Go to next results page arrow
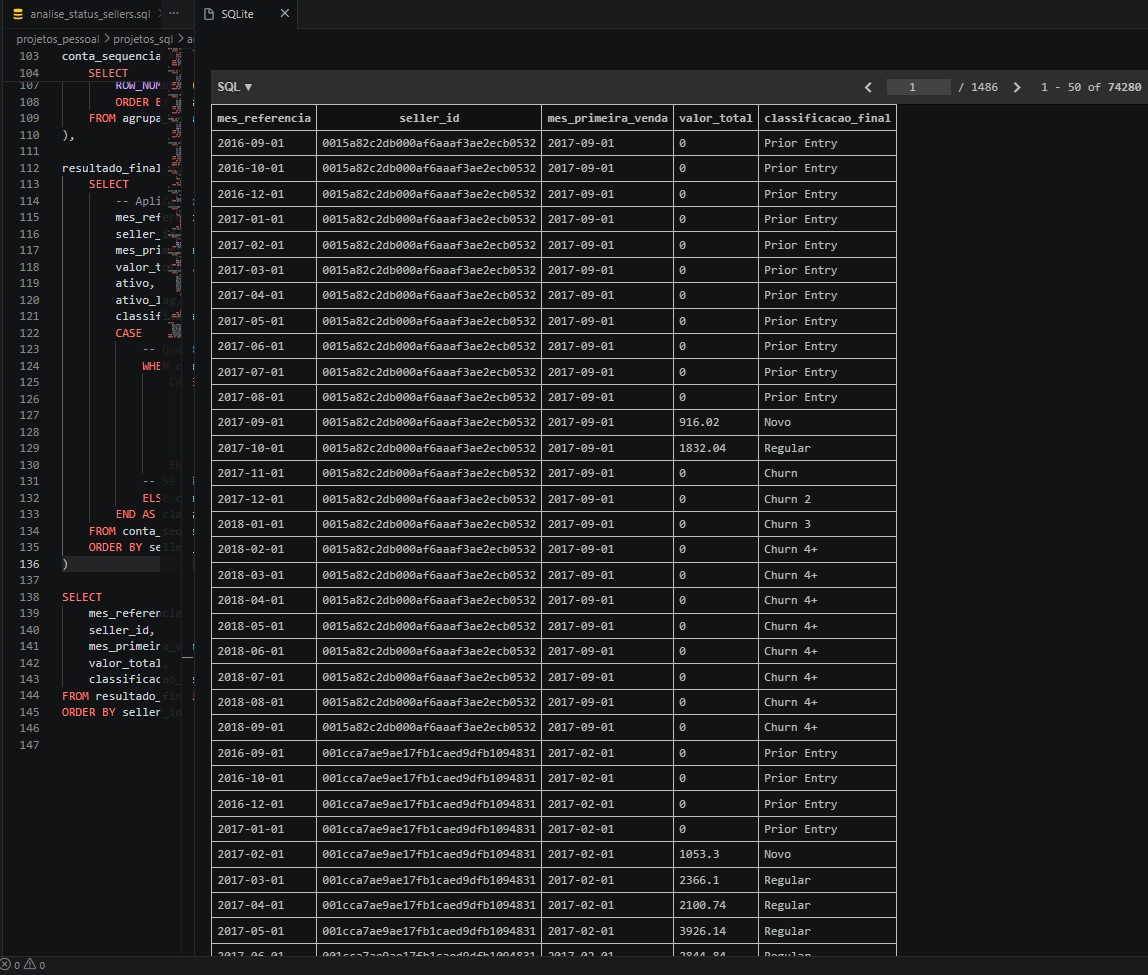The height and width of the screenshot is (975, 1148). [1017, 87]
